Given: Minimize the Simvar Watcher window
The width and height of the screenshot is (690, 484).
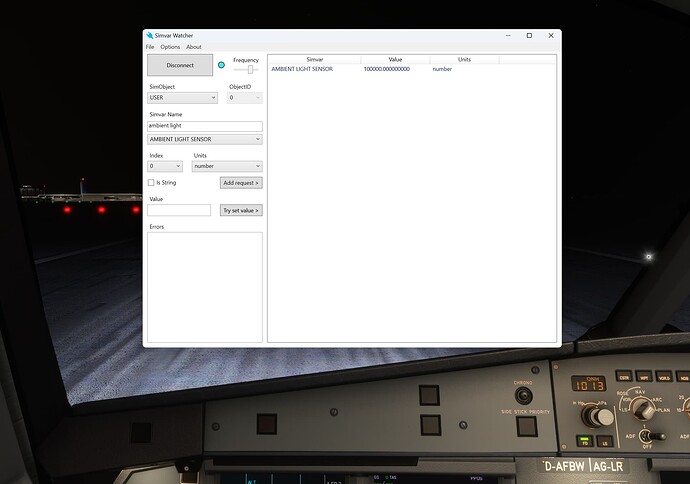Looking at the screenshot, I should point(508,36).
